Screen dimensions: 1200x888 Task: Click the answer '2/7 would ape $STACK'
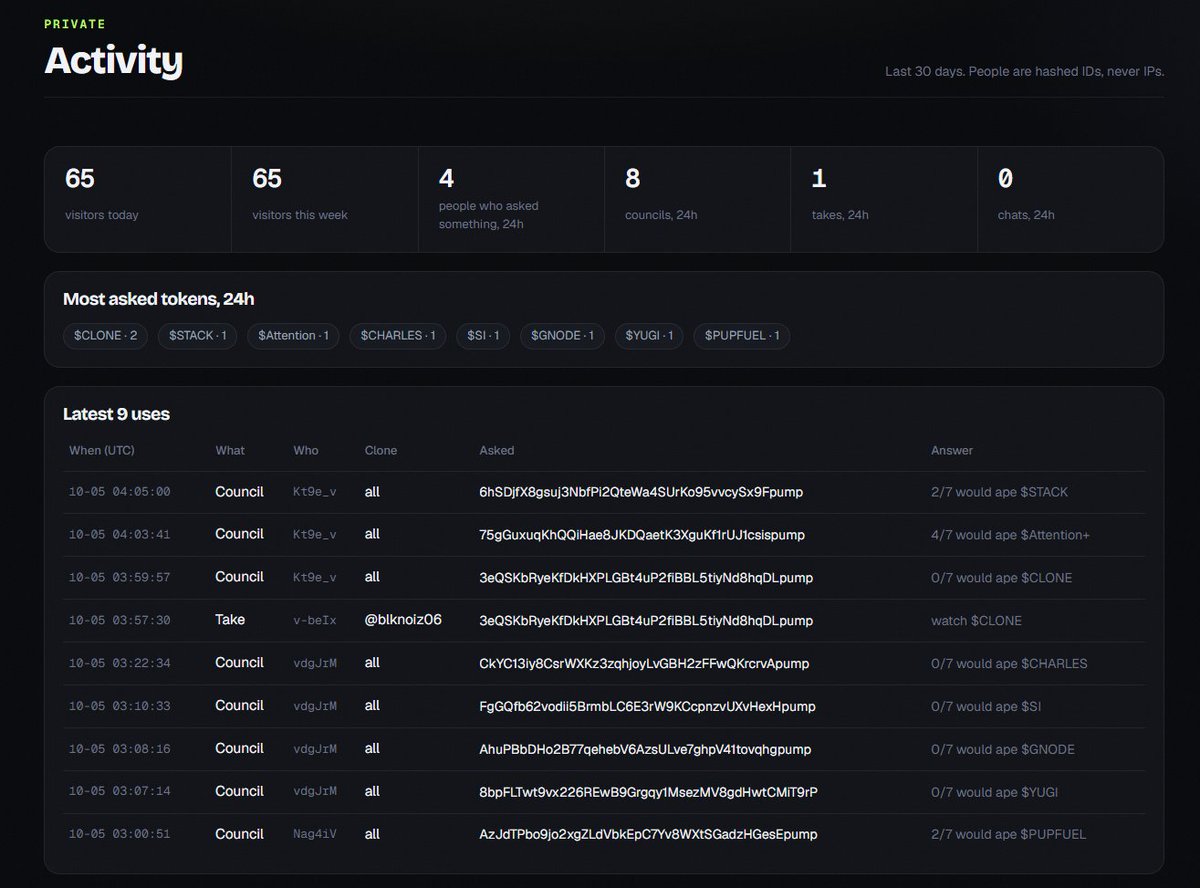(1000, 492)
